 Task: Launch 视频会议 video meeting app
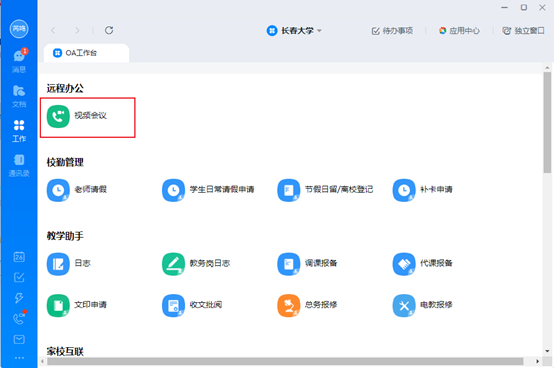[x=88, y=117]
